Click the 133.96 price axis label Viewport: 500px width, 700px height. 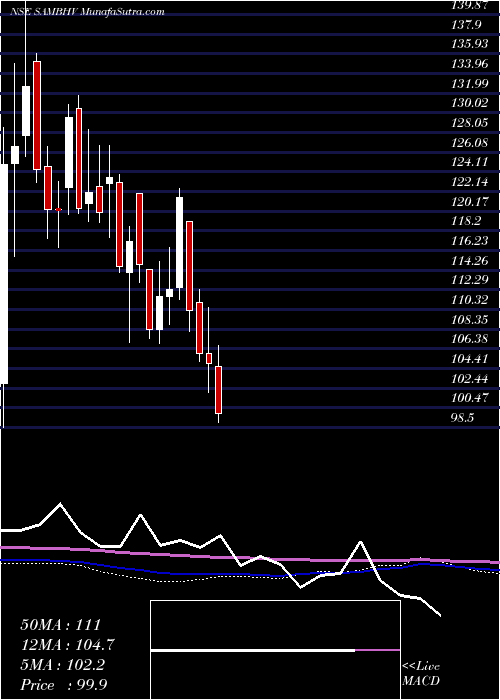point(470,64)
